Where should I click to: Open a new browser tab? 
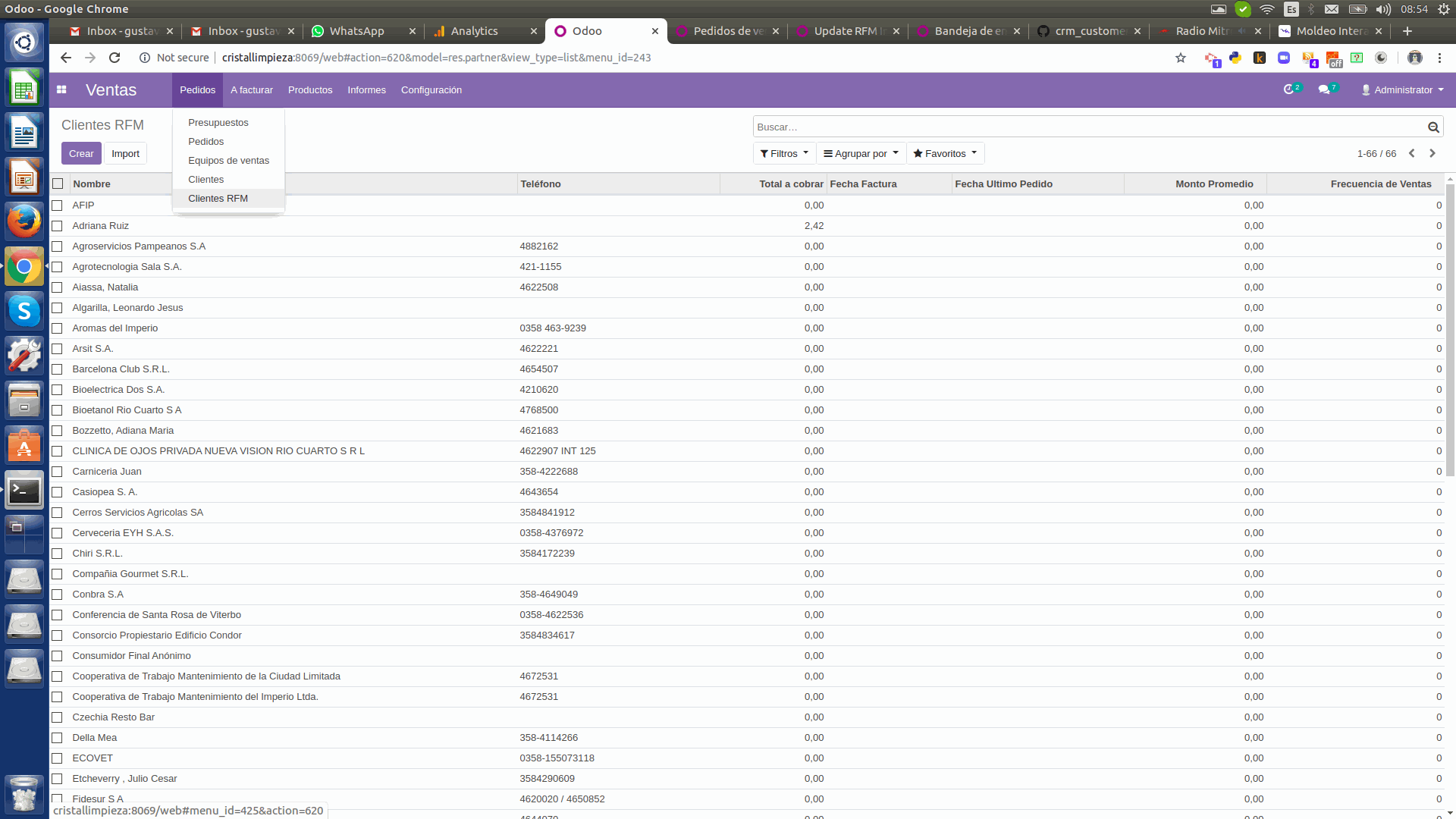(x=1407, y=31)
